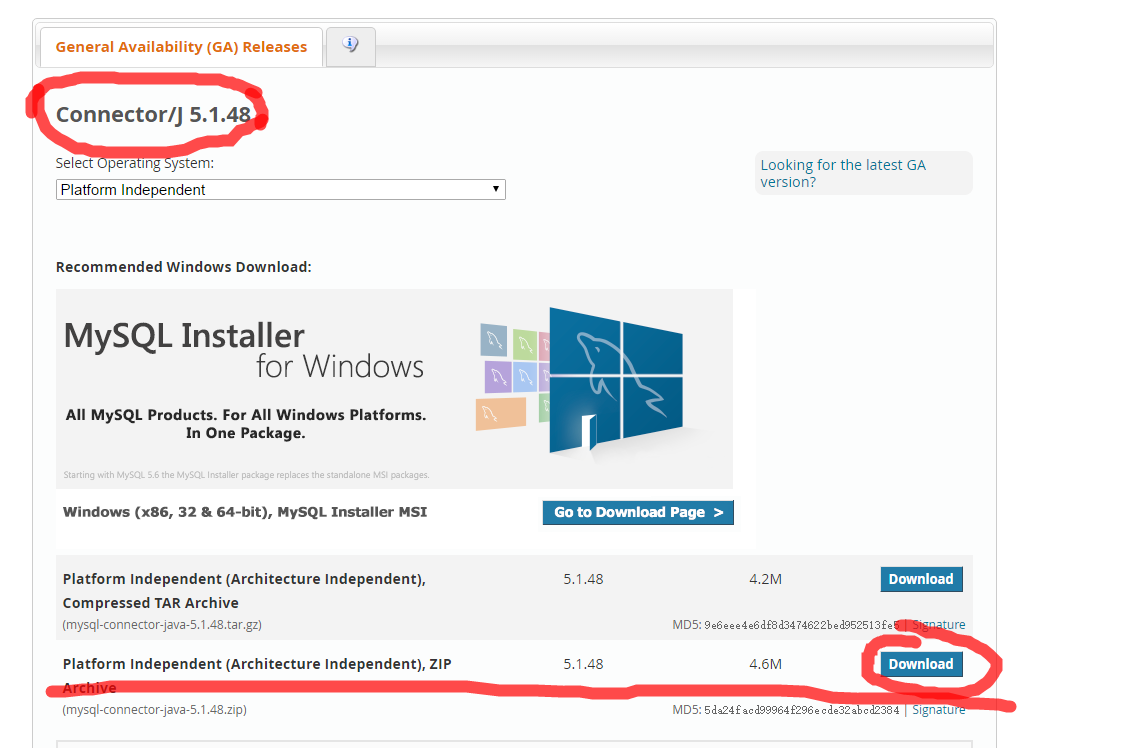Click the Platform Independent ZIP Archive title

(257, 676)
